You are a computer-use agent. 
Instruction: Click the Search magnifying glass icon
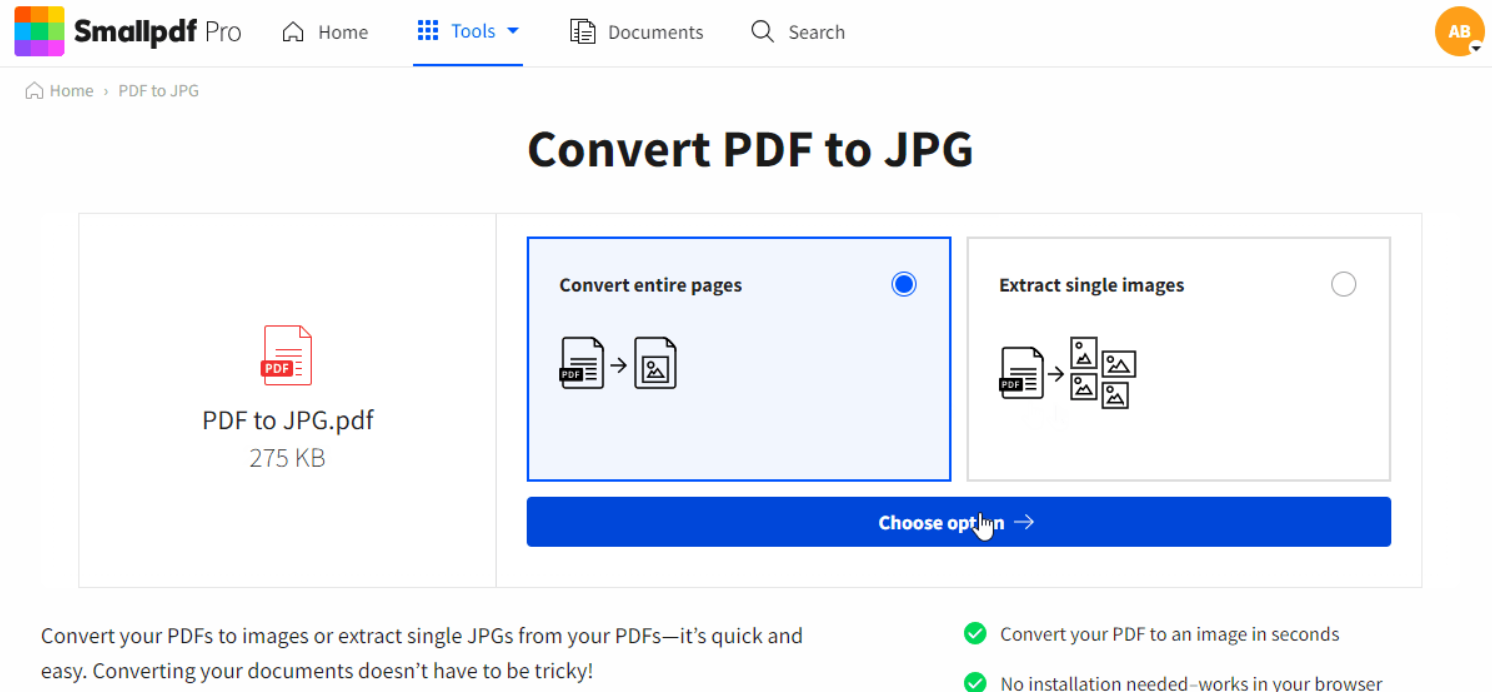tap(762, 32)
